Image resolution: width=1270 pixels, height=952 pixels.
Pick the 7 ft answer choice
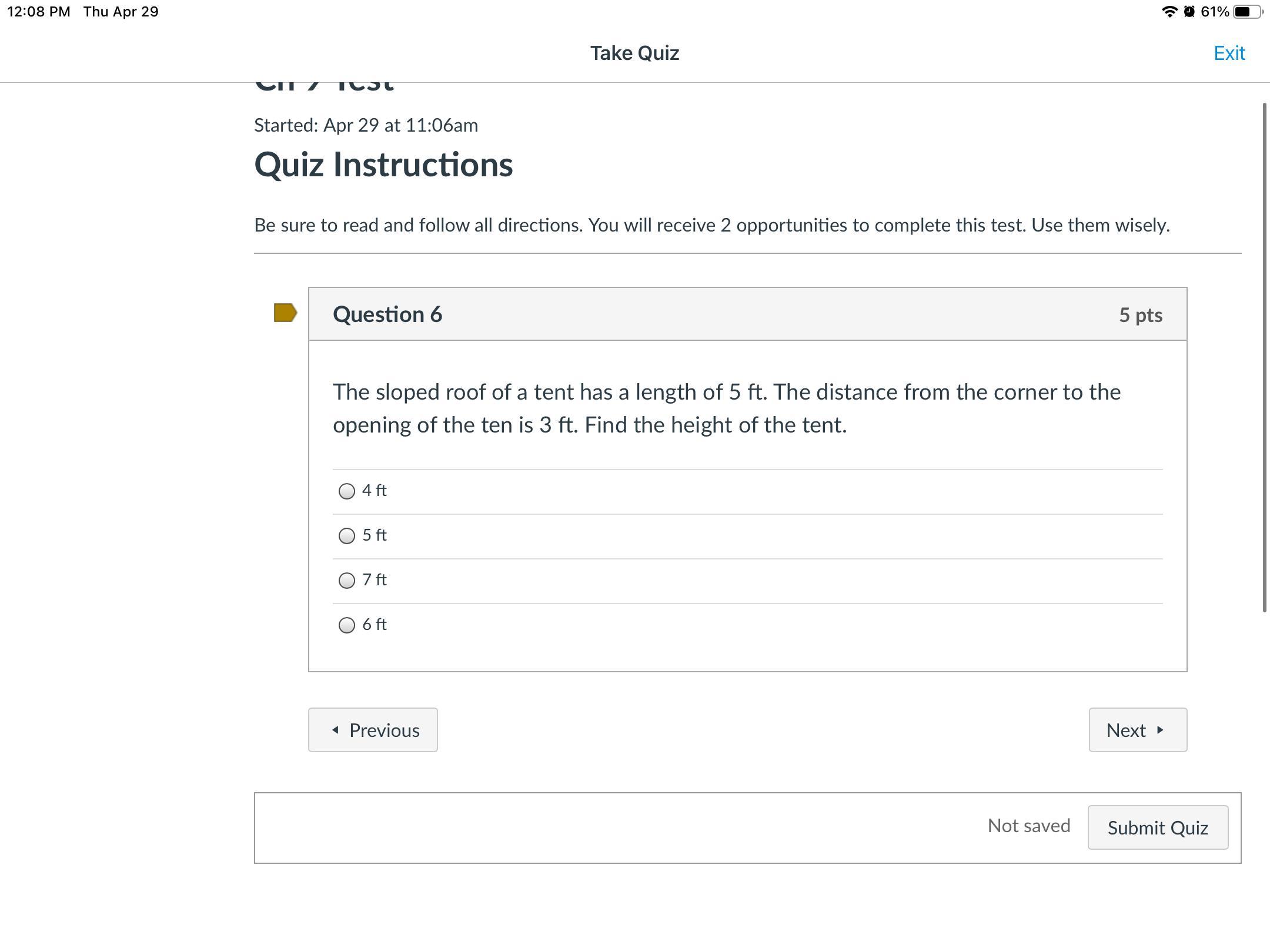347,581
